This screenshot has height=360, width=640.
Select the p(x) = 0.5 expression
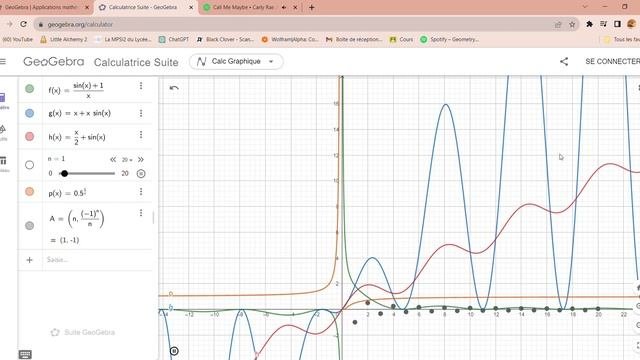click(x=67, y=193)
